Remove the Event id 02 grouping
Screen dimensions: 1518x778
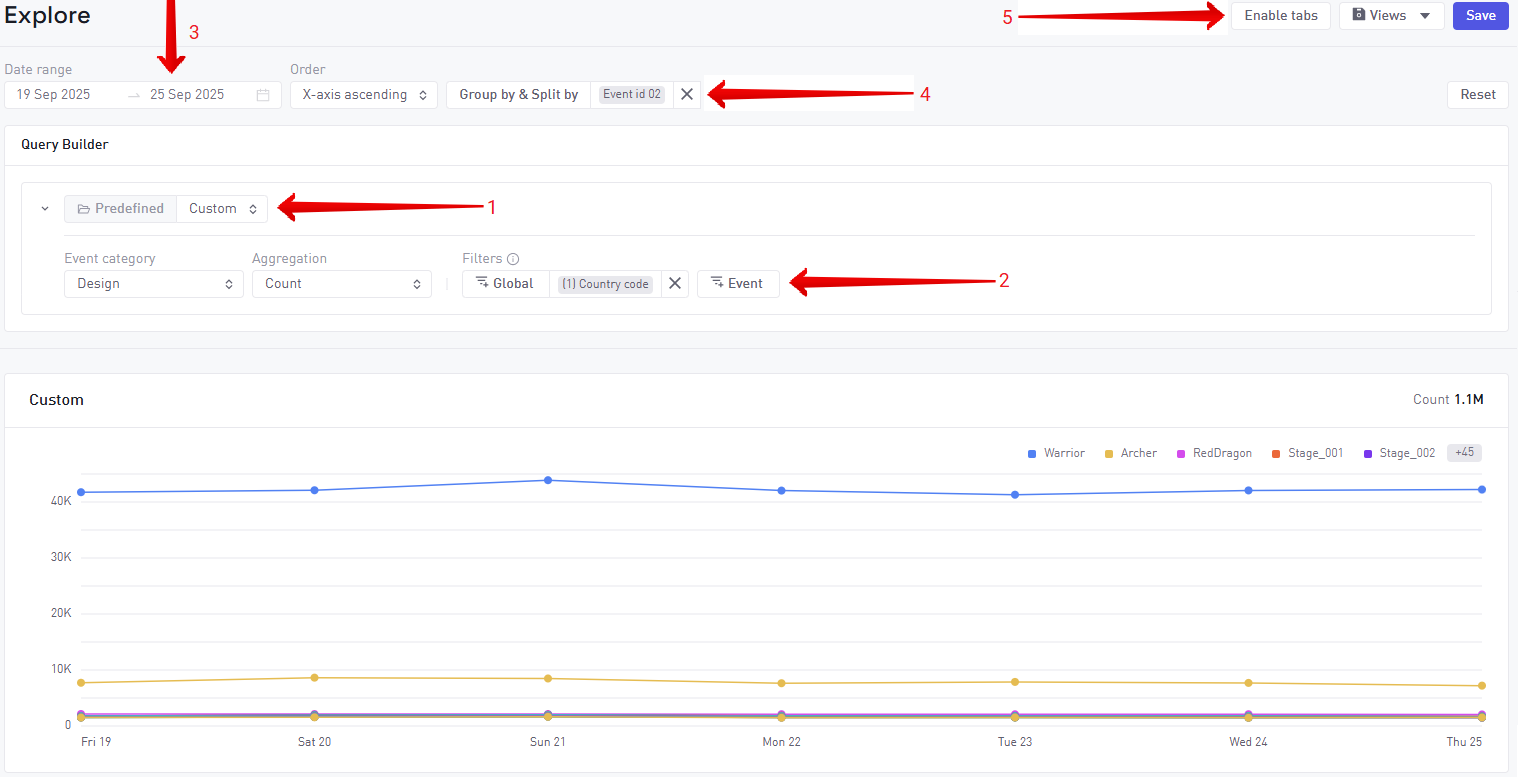pyautogui.click(x=687, y=95)
